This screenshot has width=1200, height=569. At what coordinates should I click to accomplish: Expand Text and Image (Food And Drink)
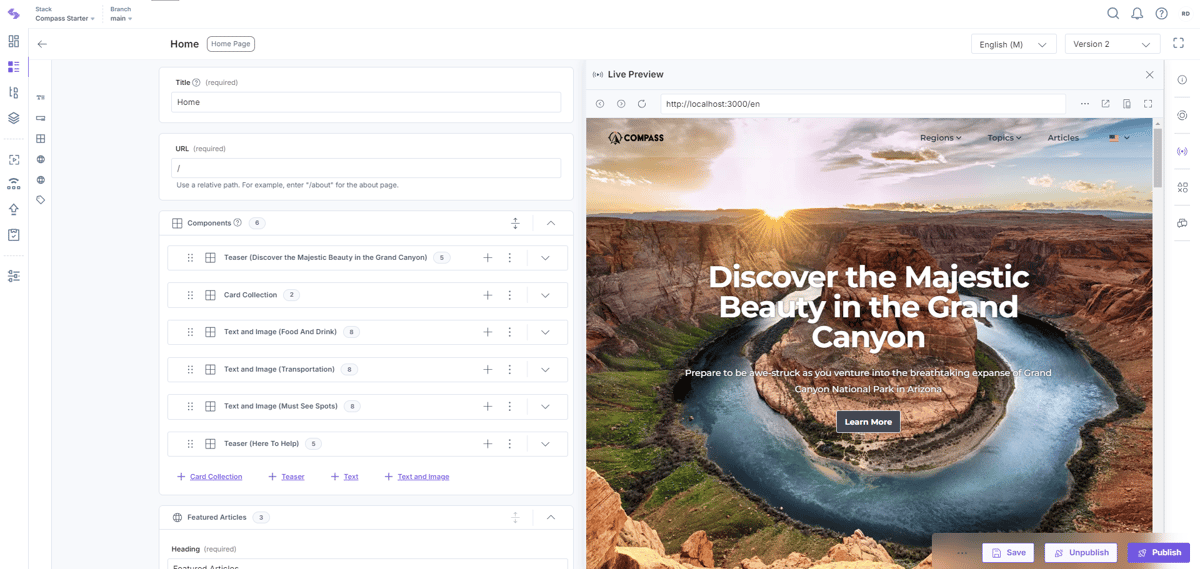pos(545,332)
